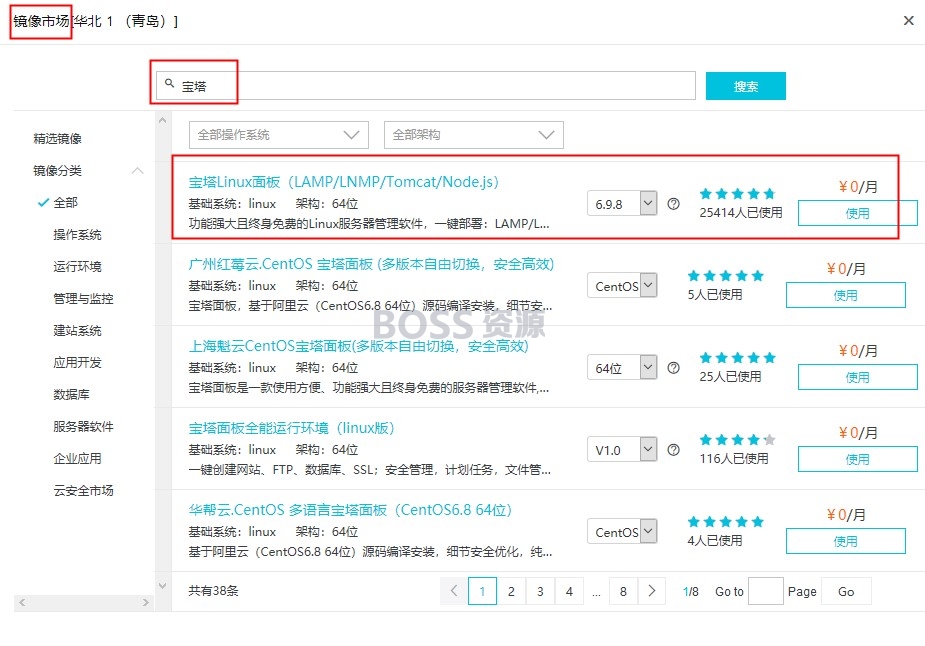Open 上海魁云CentOS宝塔面板 link
The width and height of the screenshot is (925, 646).
click(x=358, y=346)
